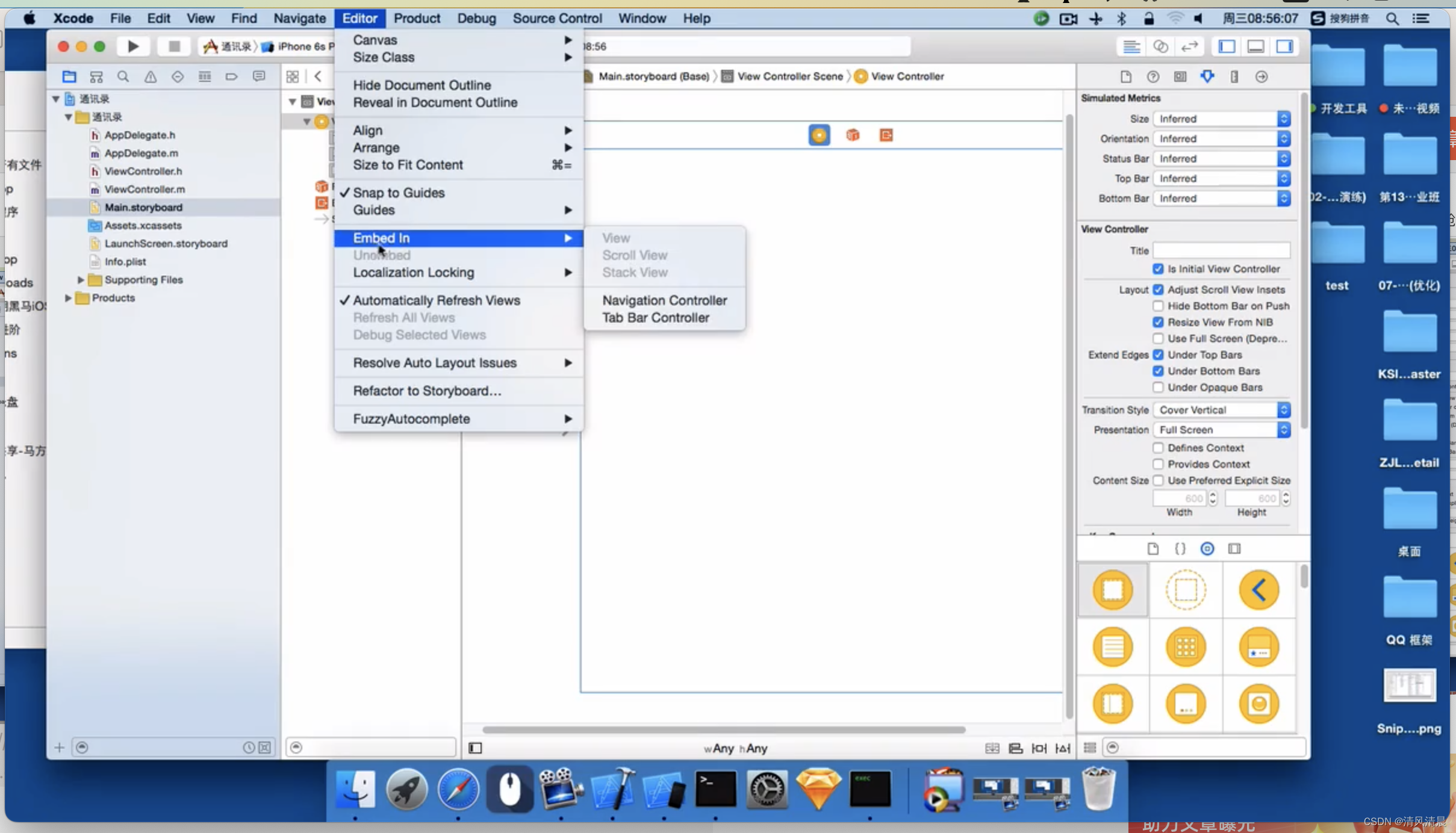Screen dimensions: 1456x833
Task: Select ViewController.m in project navigator
Action: click(145, 189)
